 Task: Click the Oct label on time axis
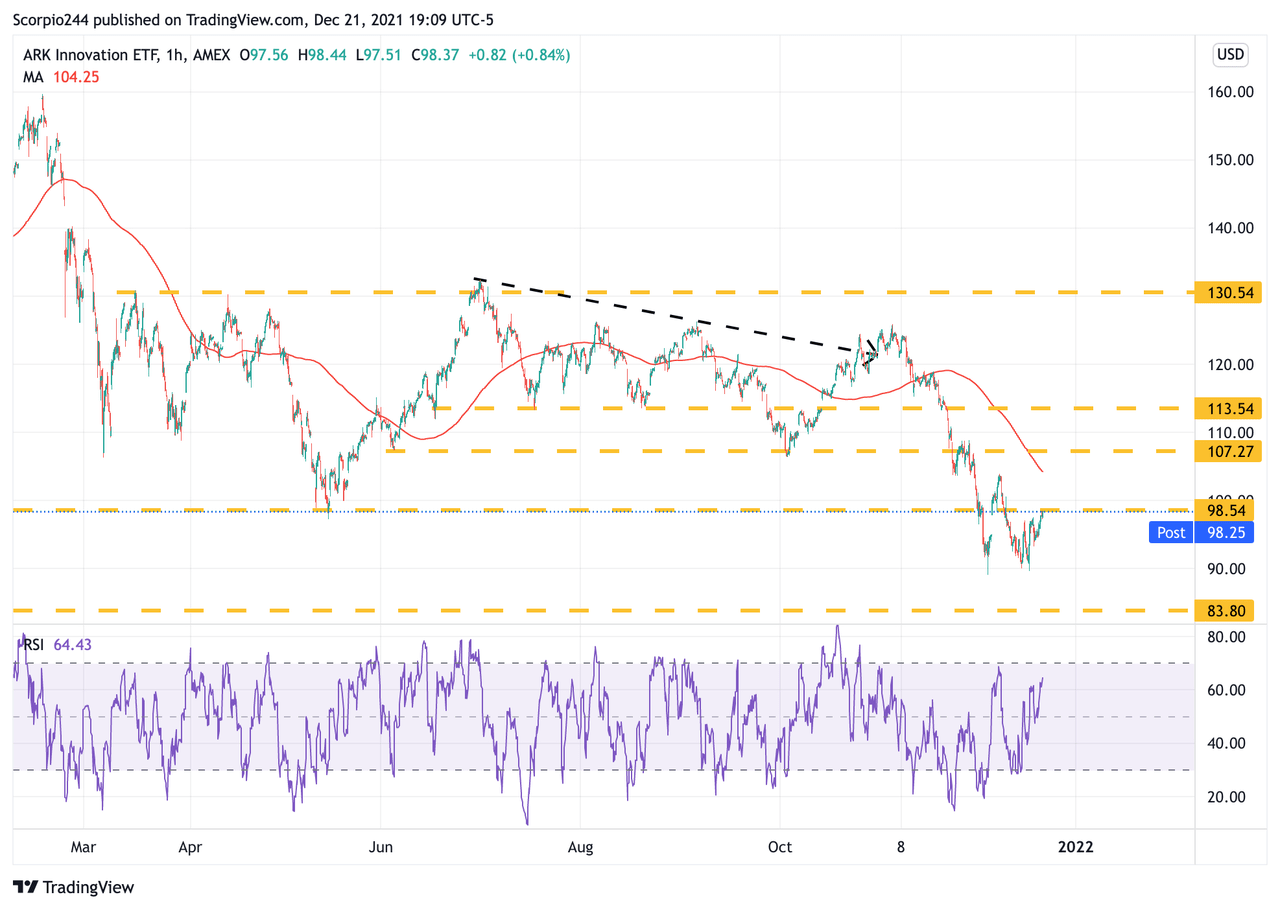coord(780,847)
